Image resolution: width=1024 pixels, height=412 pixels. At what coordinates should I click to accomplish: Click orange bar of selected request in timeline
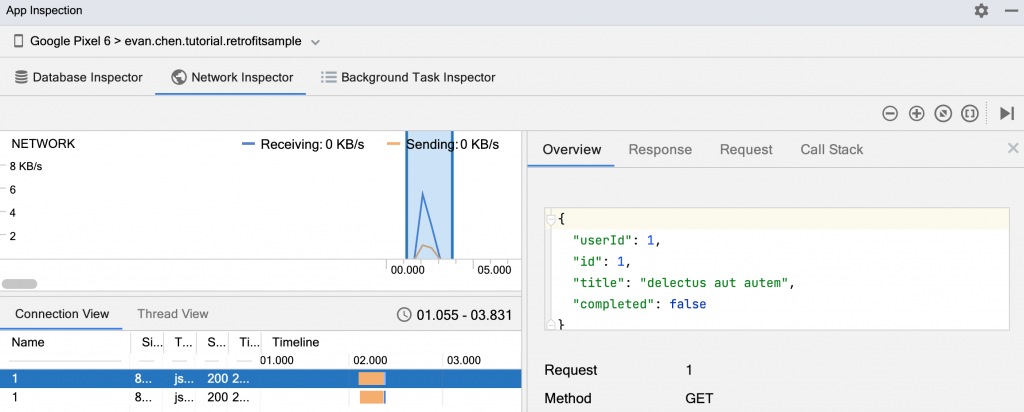[372, 378]
